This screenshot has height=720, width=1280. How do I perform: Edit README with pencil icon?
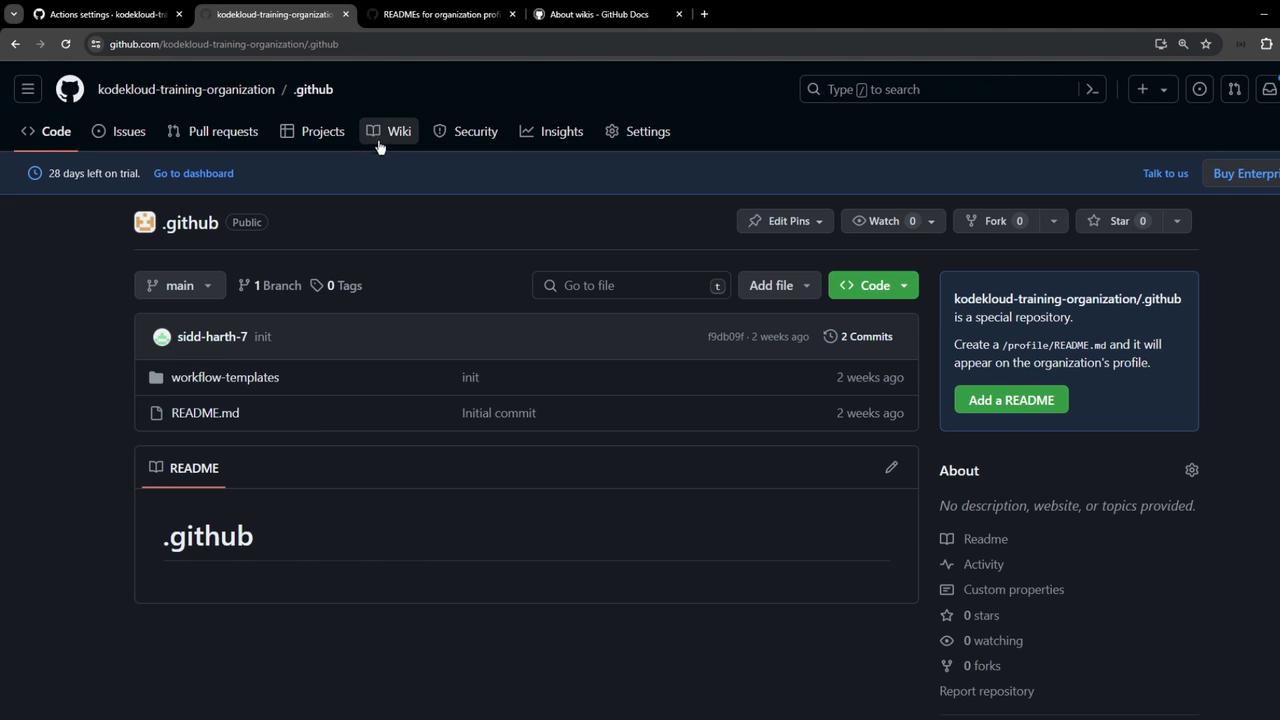(x=891, y=467)
